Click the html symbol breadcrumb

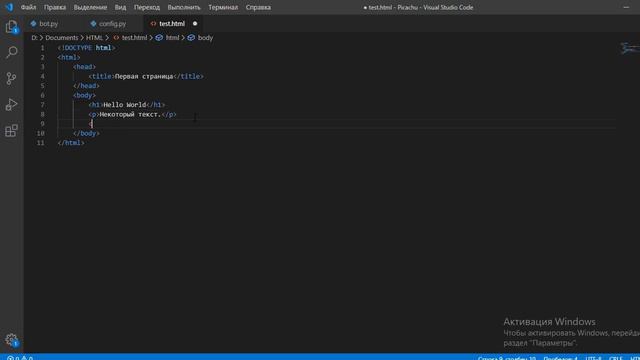[x=167, y=38]
